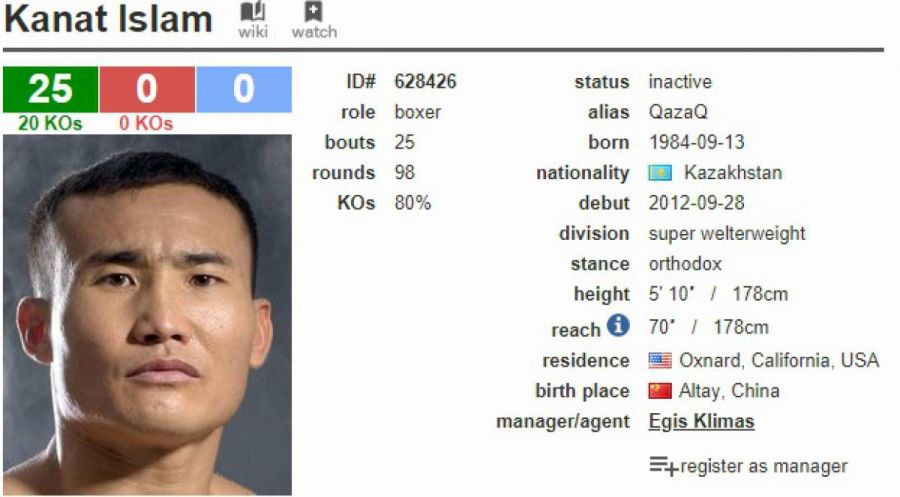Click the reach info icon
Viewport: 900px width, 497px height.
[618, 325]
